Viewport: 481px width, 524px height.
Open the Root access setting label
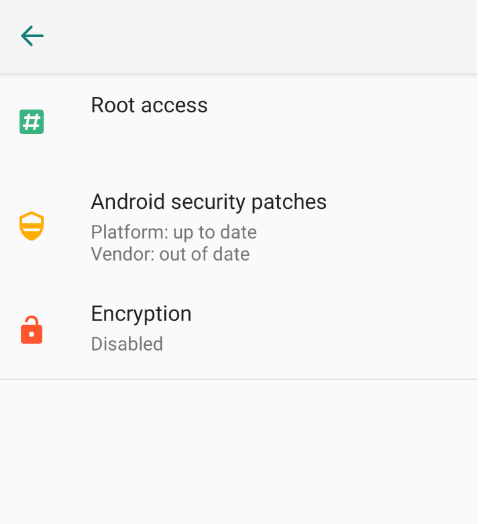coord(149,105)
